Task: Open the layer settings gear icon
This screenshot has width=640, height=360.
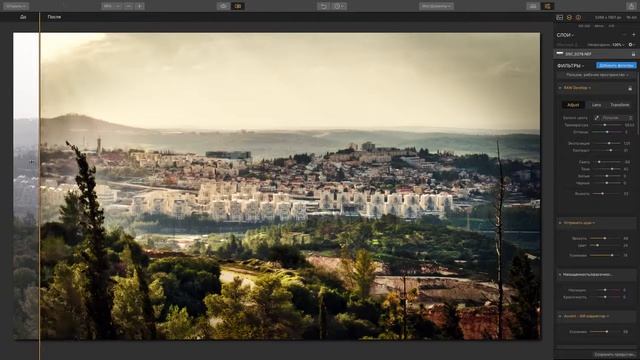Action: (631, 44)
